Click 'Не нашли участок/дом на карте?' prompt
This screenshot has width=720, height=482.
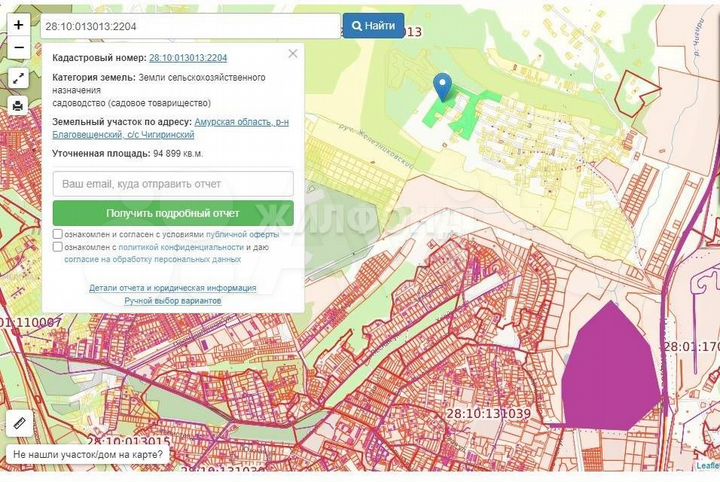[x=88, y=454]
